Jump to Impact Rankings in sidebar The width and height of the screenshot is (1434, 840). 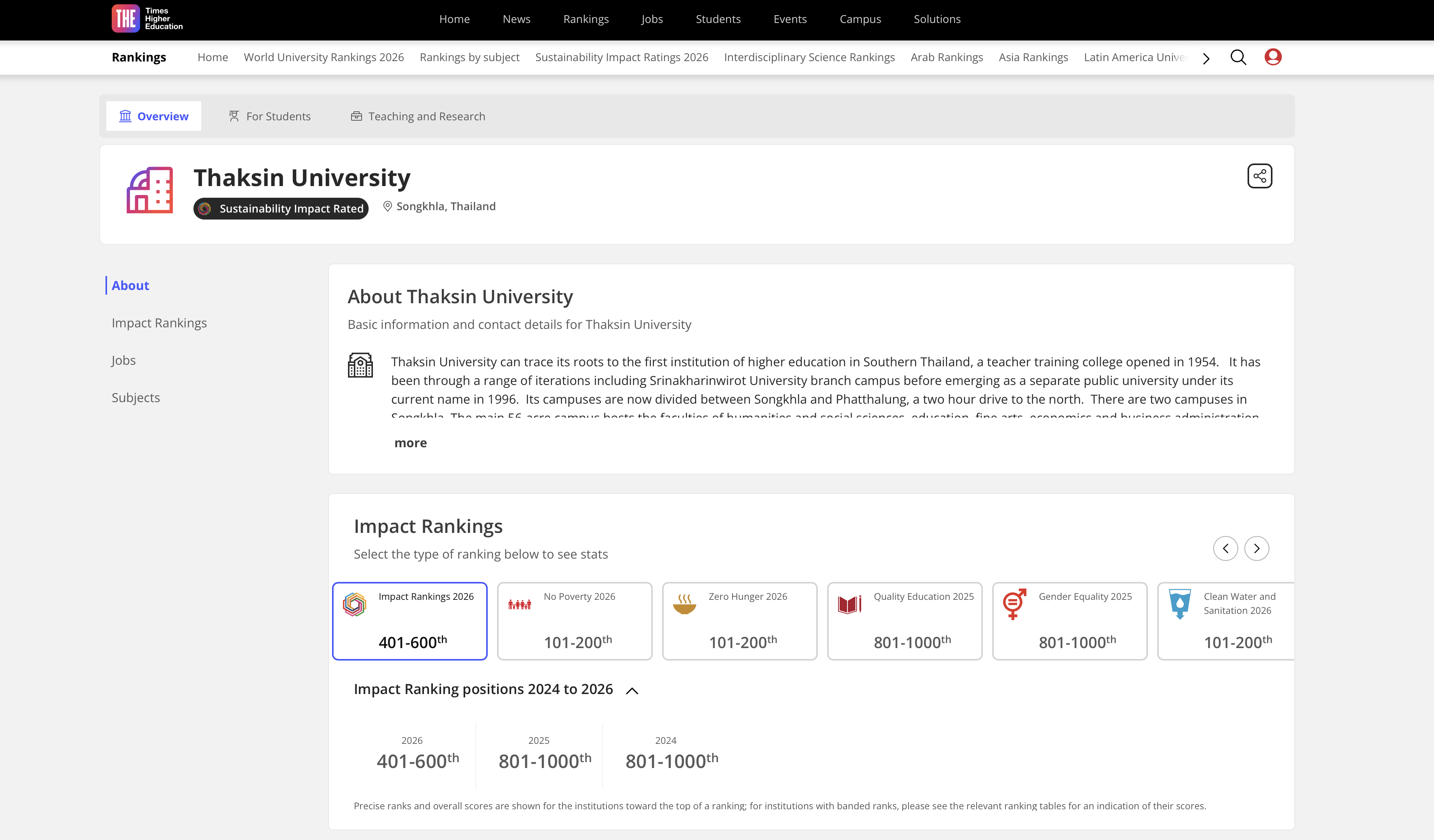tap(159, 323)
